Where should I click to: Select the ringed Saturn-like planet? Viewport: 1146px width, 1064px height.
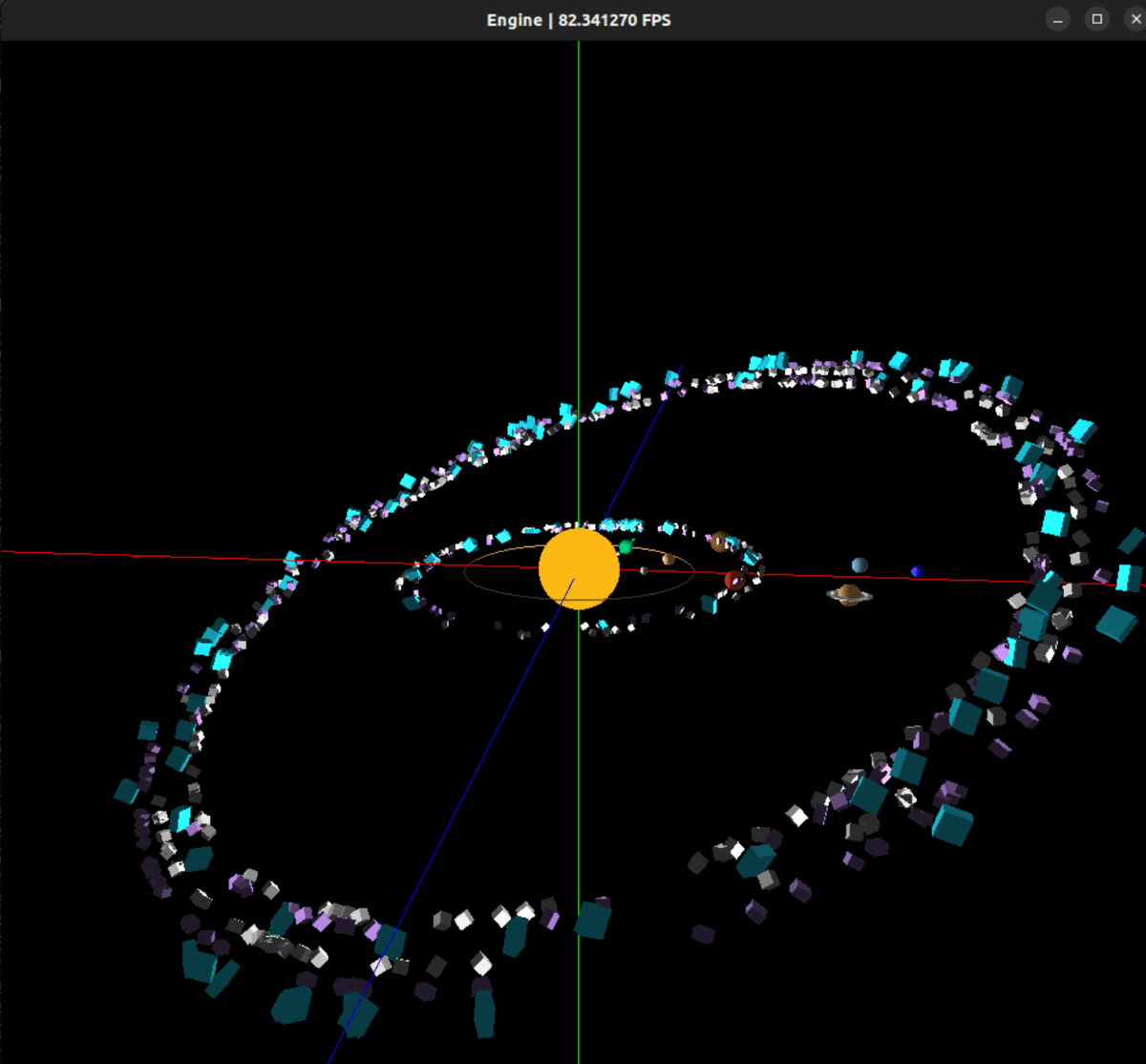(x=849, y=595)
